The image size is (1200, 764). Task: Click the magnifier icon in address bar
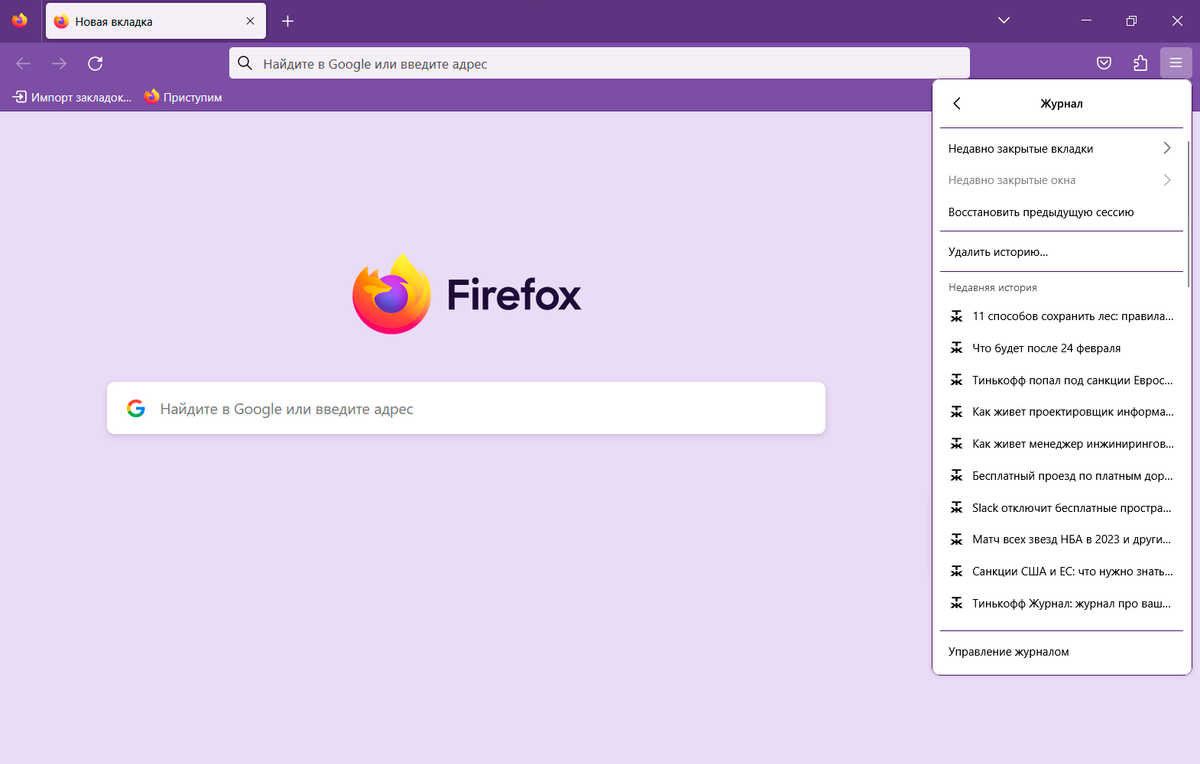point(245,63)
